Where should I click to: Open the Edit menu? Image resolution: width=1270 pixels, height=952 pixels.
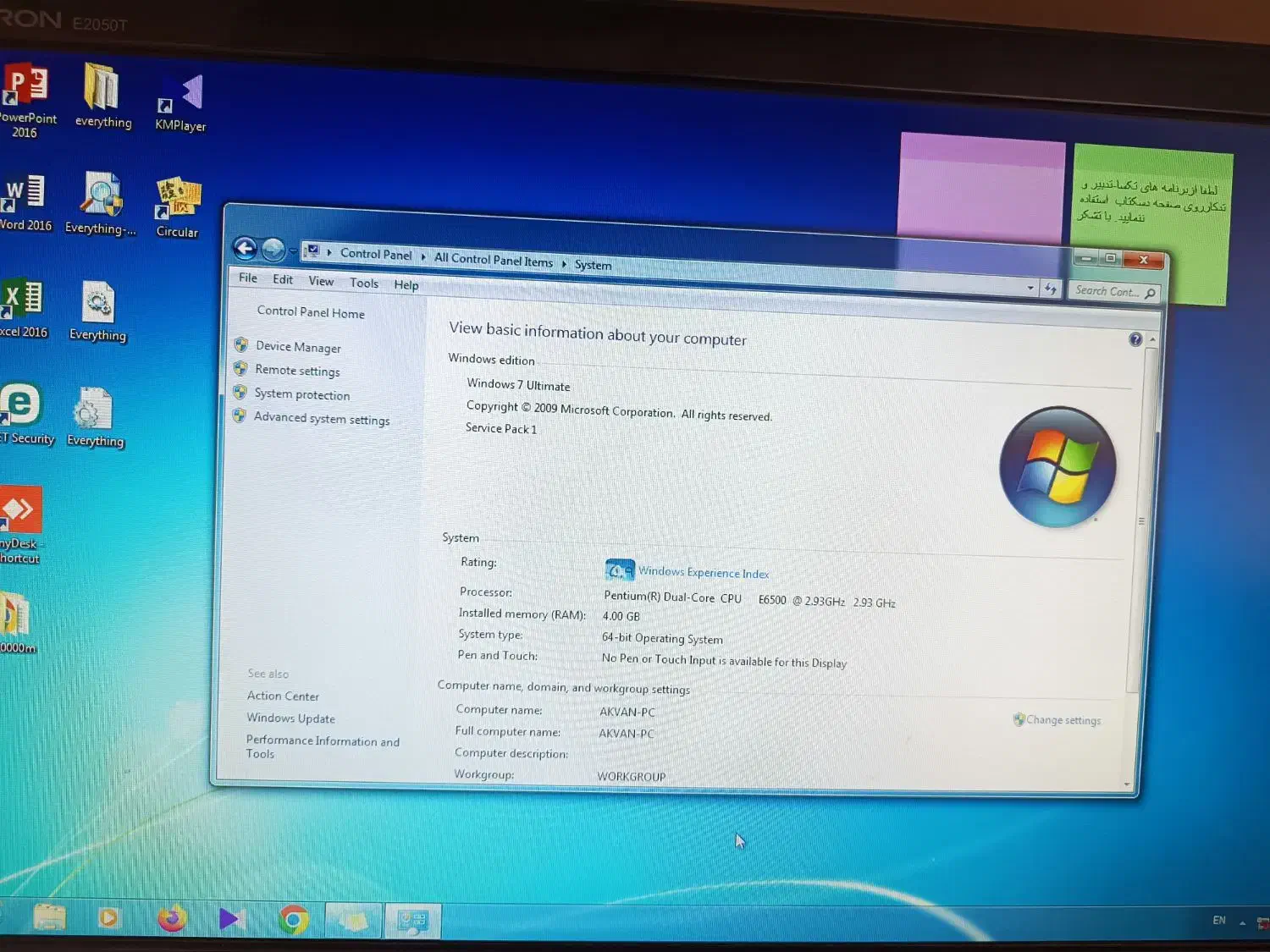coord(283,279)
